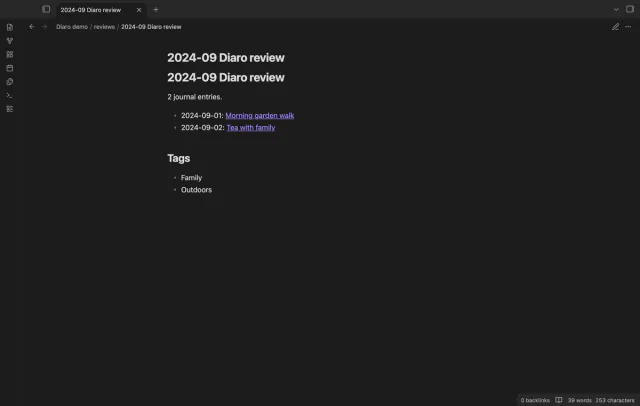
Task: Open a new tab with plus
Action: [x=156, y=9]
